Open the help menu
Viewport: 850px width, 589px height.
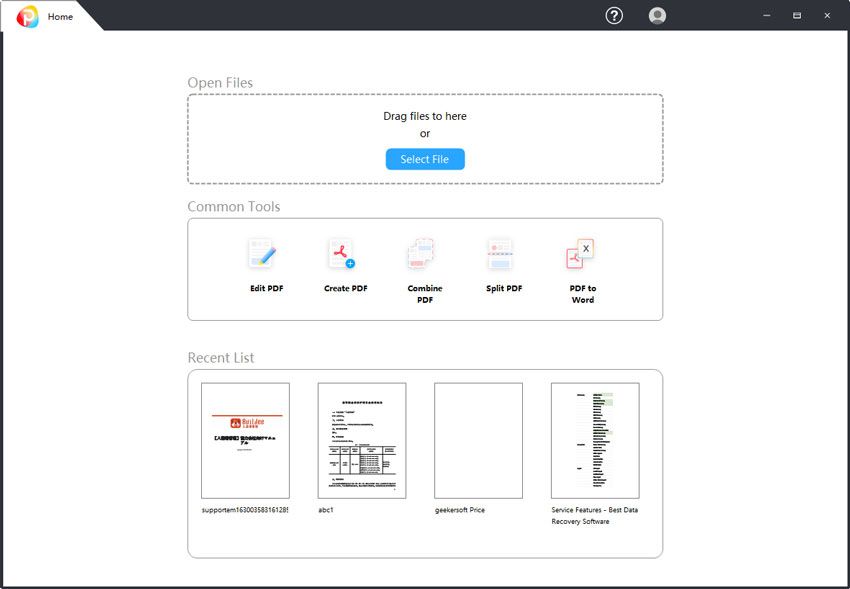612,16
